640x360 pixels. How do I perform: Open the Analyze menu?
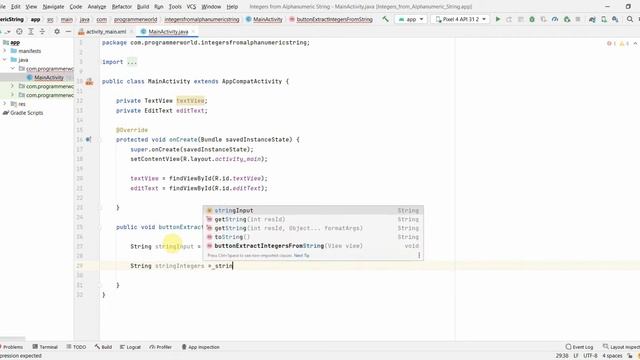97,7
